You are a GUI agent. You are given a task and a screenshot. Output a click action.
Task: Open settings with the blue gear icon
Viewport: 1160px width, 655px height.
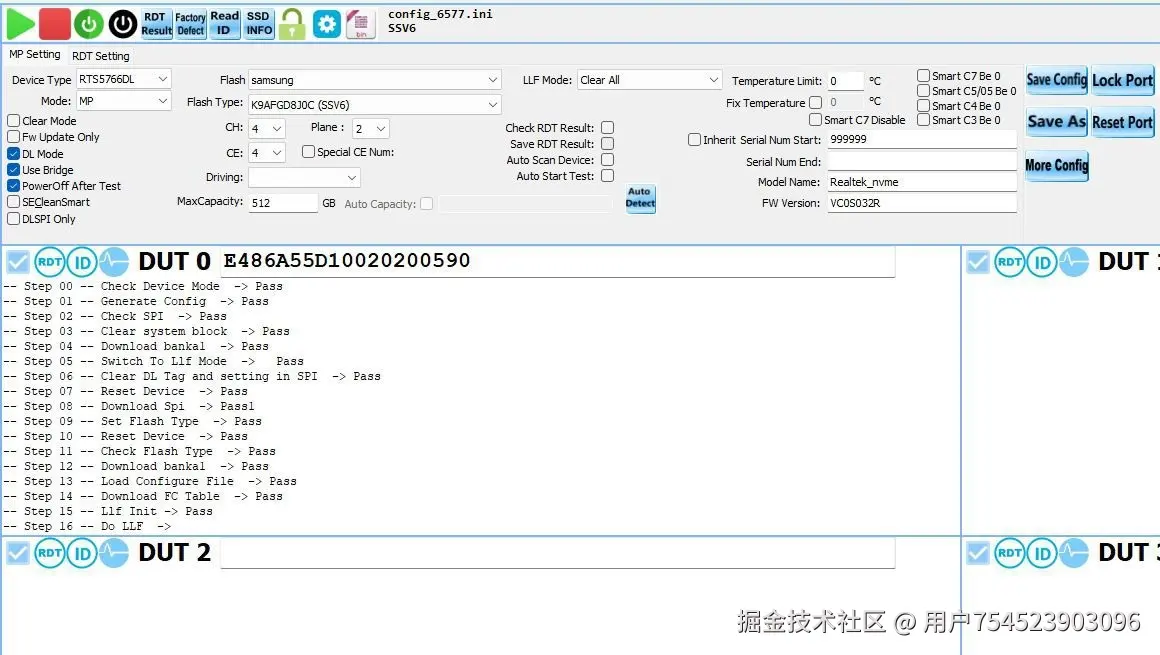(x=326, y=24)
